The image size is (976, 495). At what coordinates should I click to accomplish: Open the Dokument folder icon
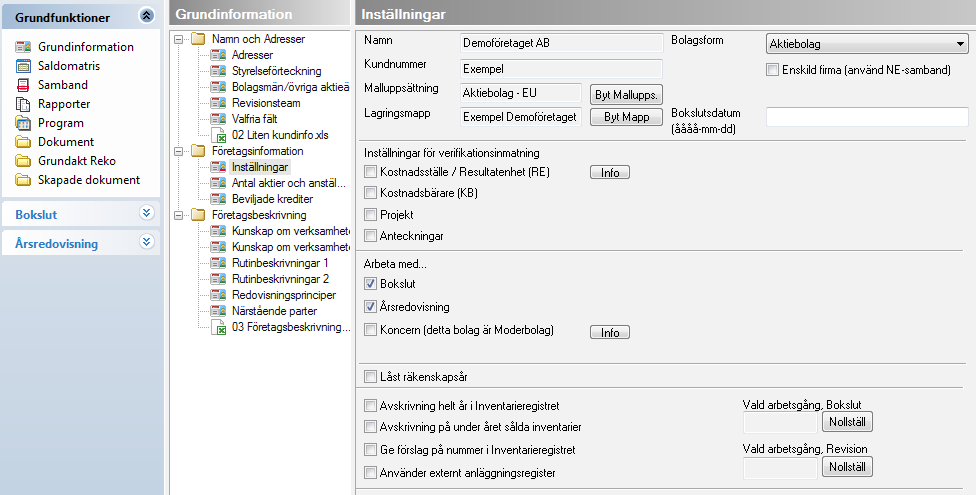pyautogui.click(x=23, y=142)
